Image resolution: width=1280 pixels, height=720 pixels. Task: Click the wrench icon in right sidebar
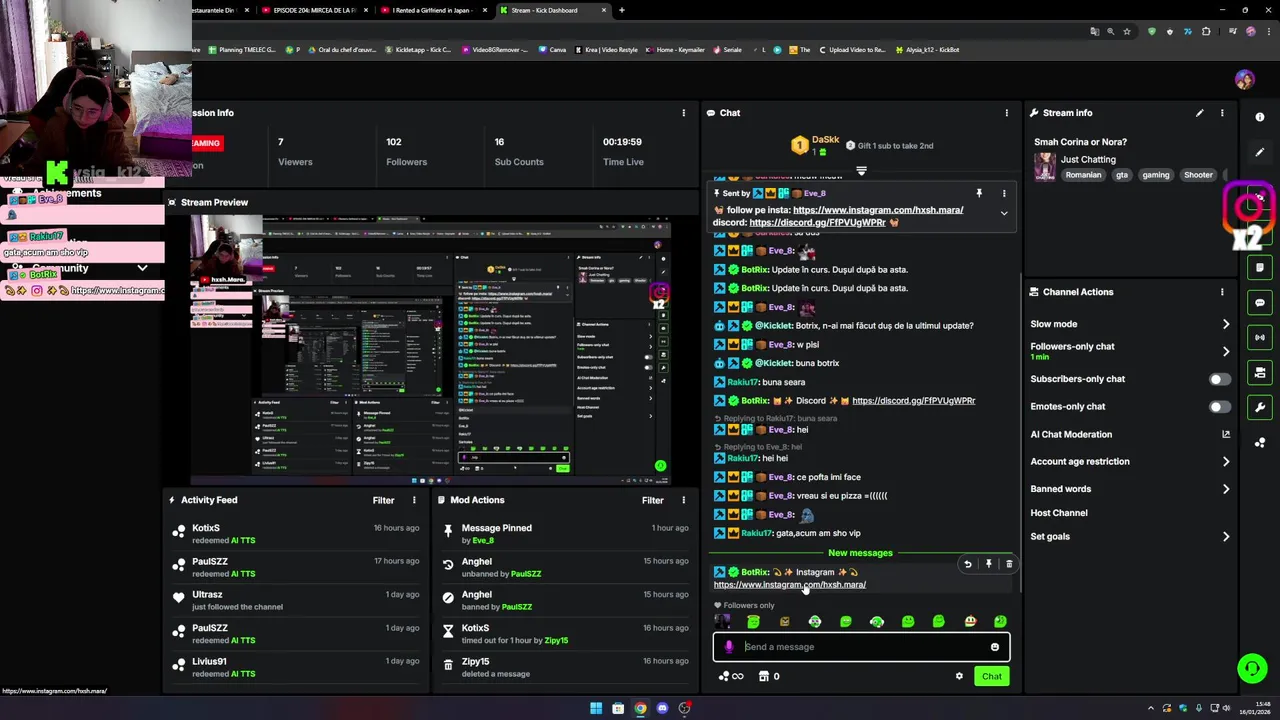pyautogui.click(x=1260, y=407)
